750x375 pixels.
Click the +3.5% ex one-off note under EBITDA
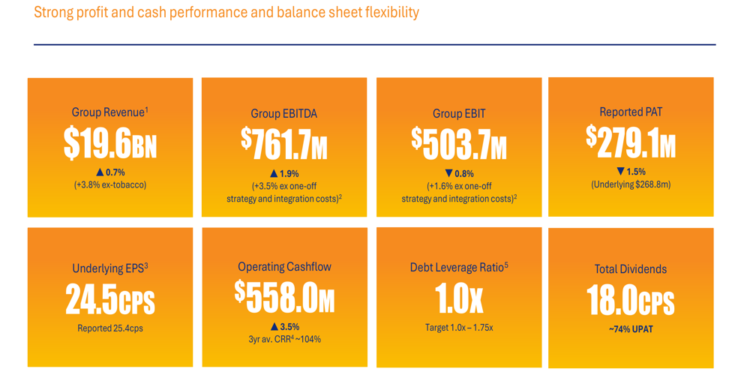[284, 192]
